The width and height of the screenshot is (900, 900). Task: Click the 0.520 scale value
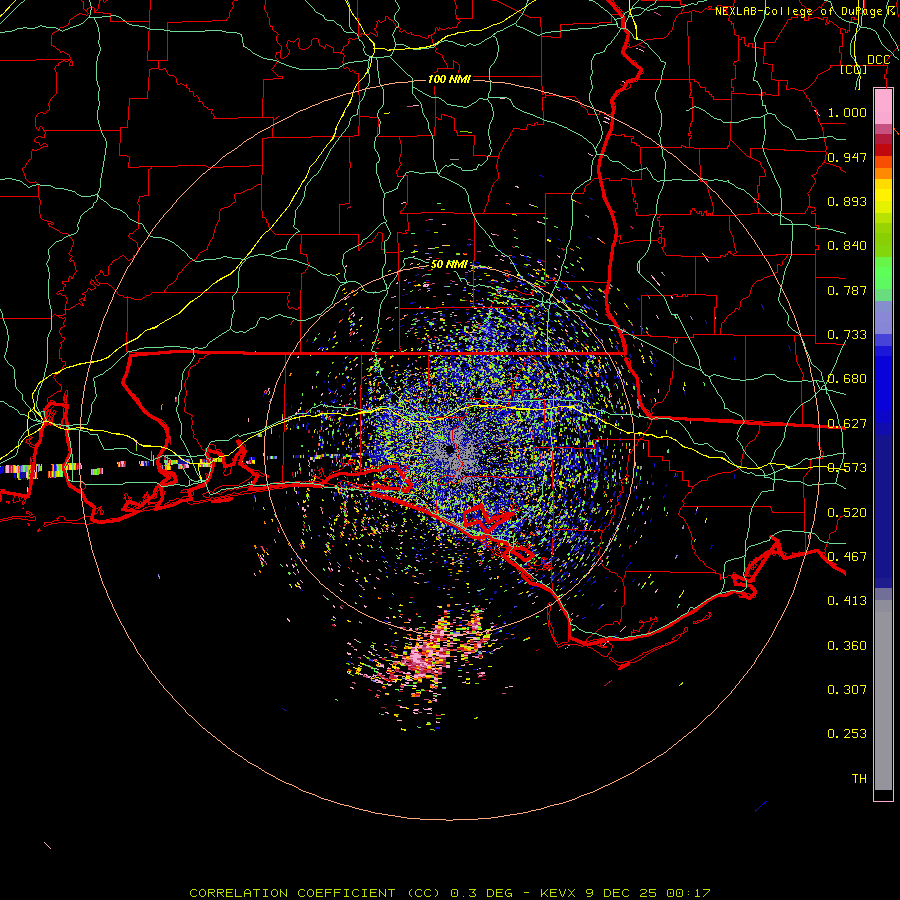[847, 513]
